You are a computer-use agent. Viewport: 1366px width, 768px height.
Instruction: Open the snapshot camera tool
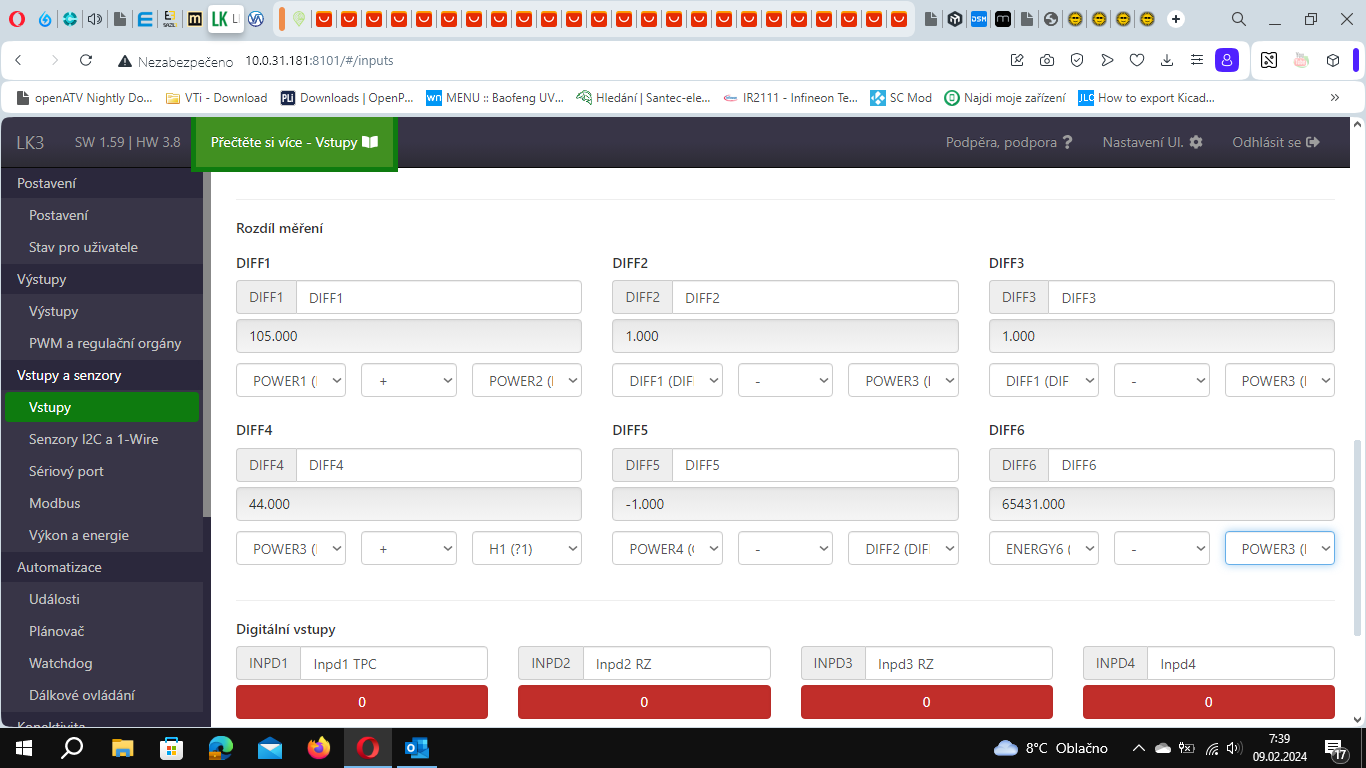point(1047,60)
